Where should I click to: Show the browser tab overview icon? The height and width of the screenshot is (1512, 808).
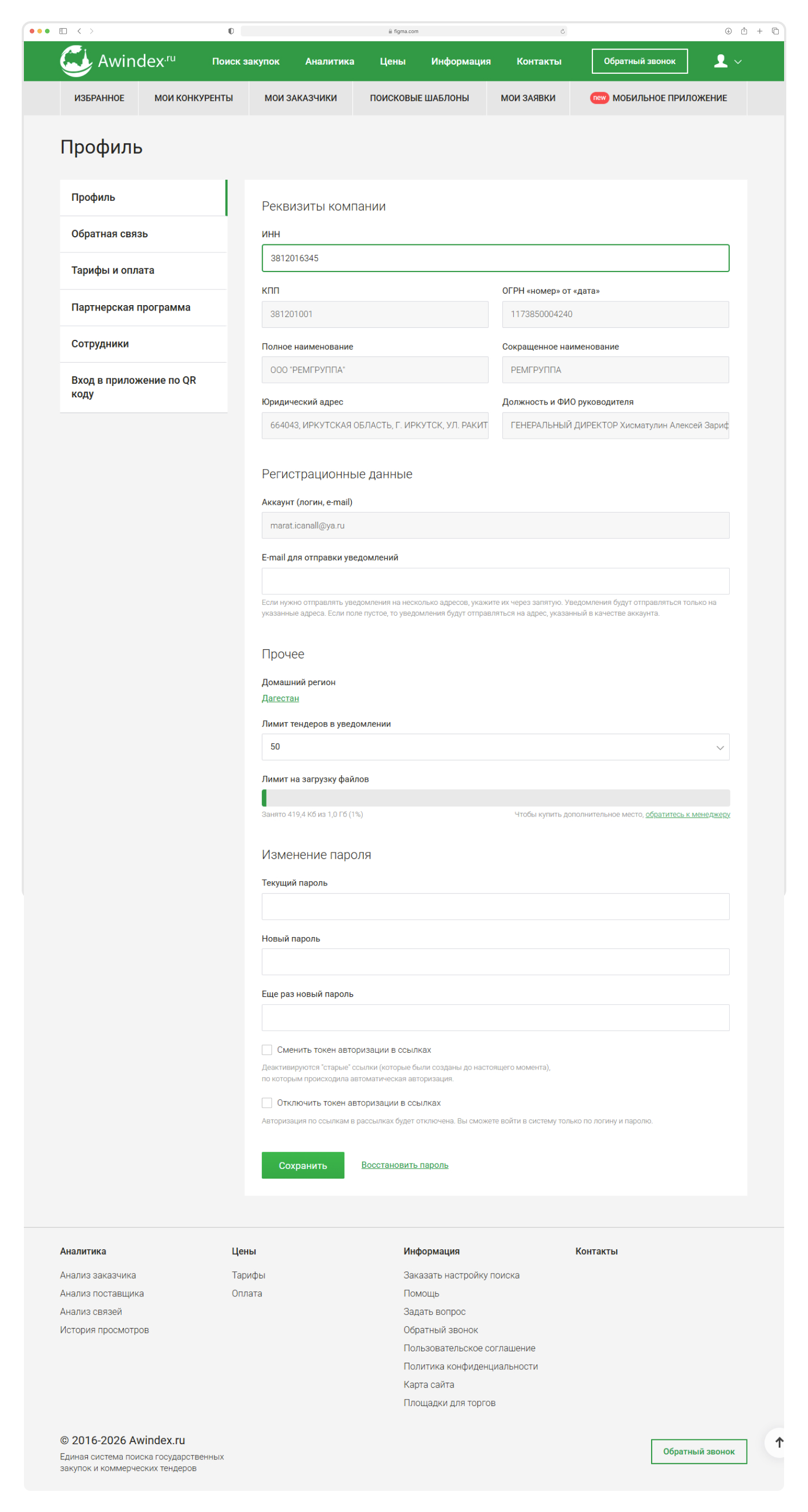pyautogui.click(x=775, y=31)
